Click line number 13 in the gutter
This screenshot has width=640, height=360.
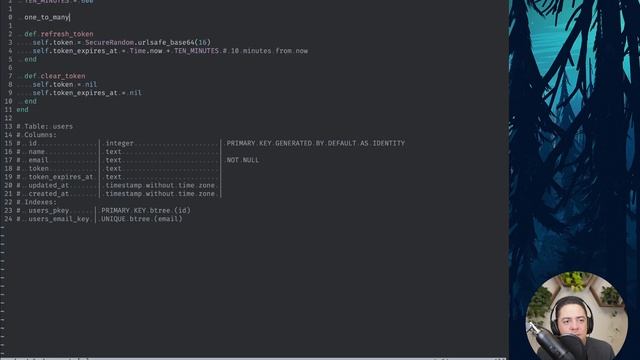8,127
